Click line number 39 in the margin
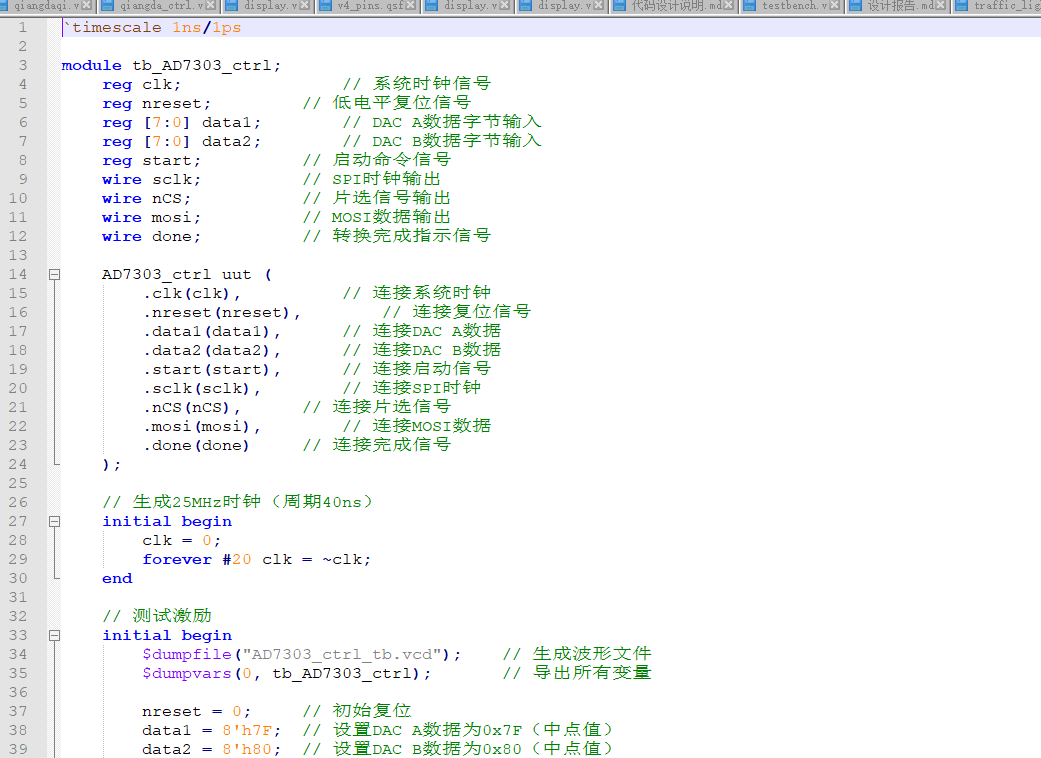The image size is (1041, 758). click(18, 749)
